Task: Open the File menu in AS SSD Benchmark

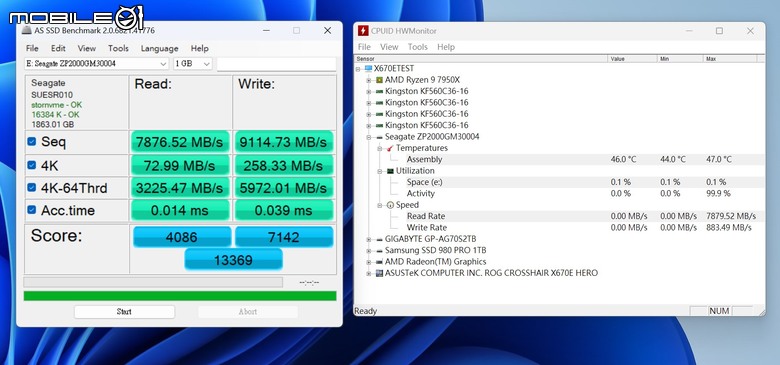Action: tap(32, 48)
